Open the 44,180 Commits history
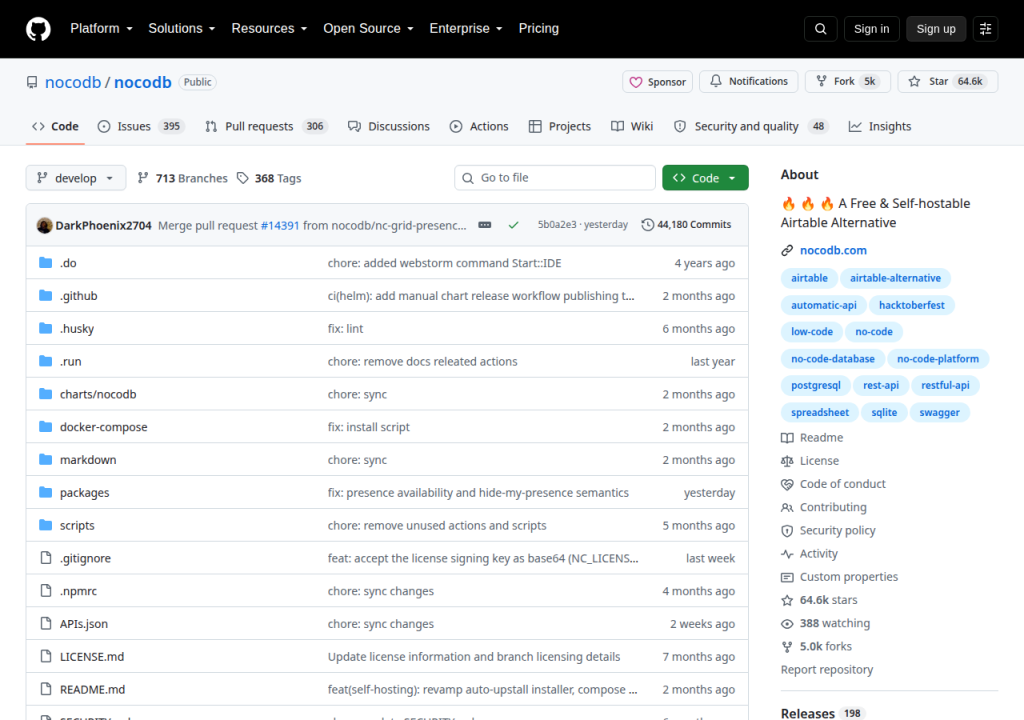Viewport: 1024px width, 720px height. (686, 225)
